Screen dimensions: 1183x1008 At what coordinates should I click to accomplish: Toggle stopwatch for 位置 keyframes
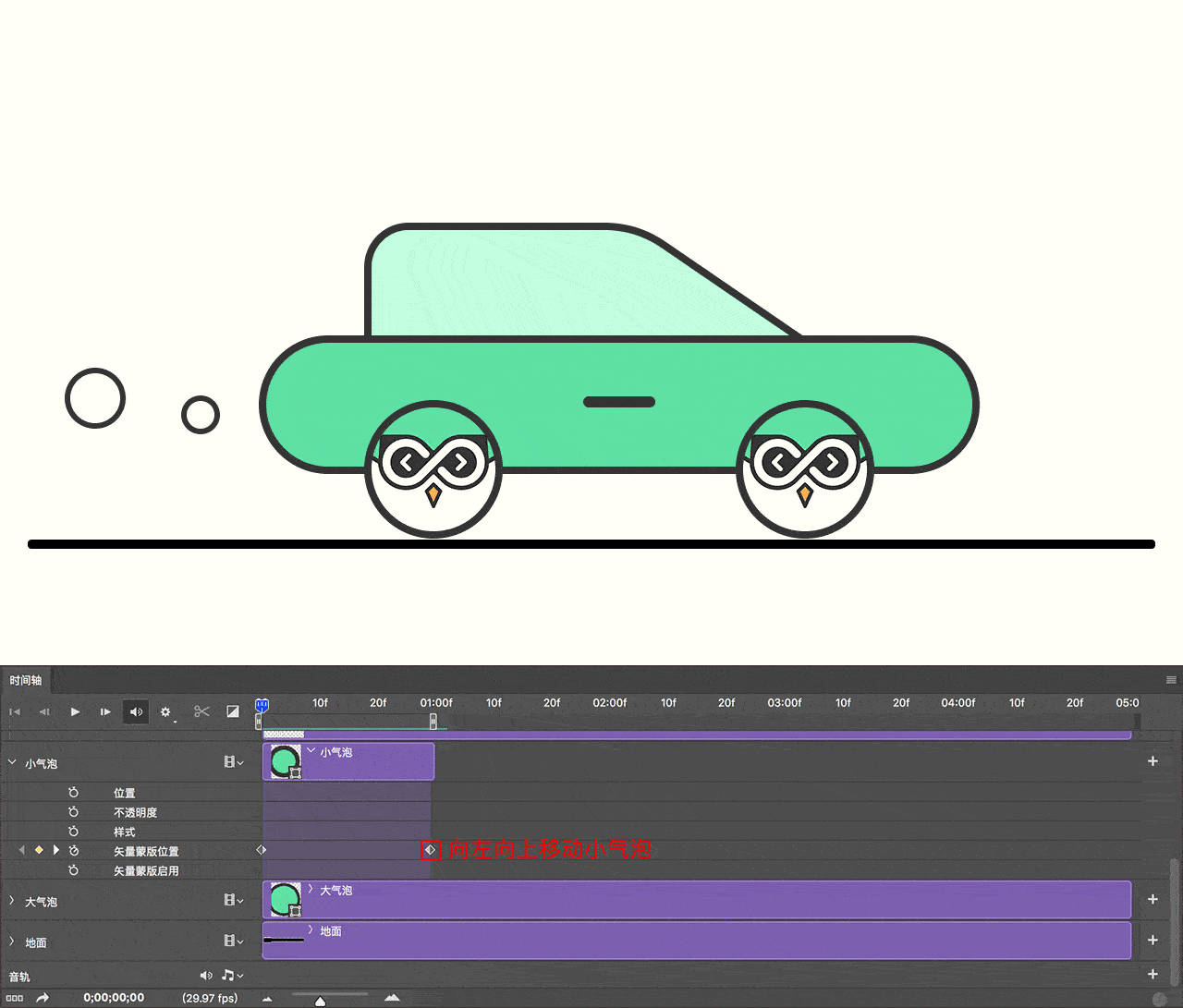(74, 793)
